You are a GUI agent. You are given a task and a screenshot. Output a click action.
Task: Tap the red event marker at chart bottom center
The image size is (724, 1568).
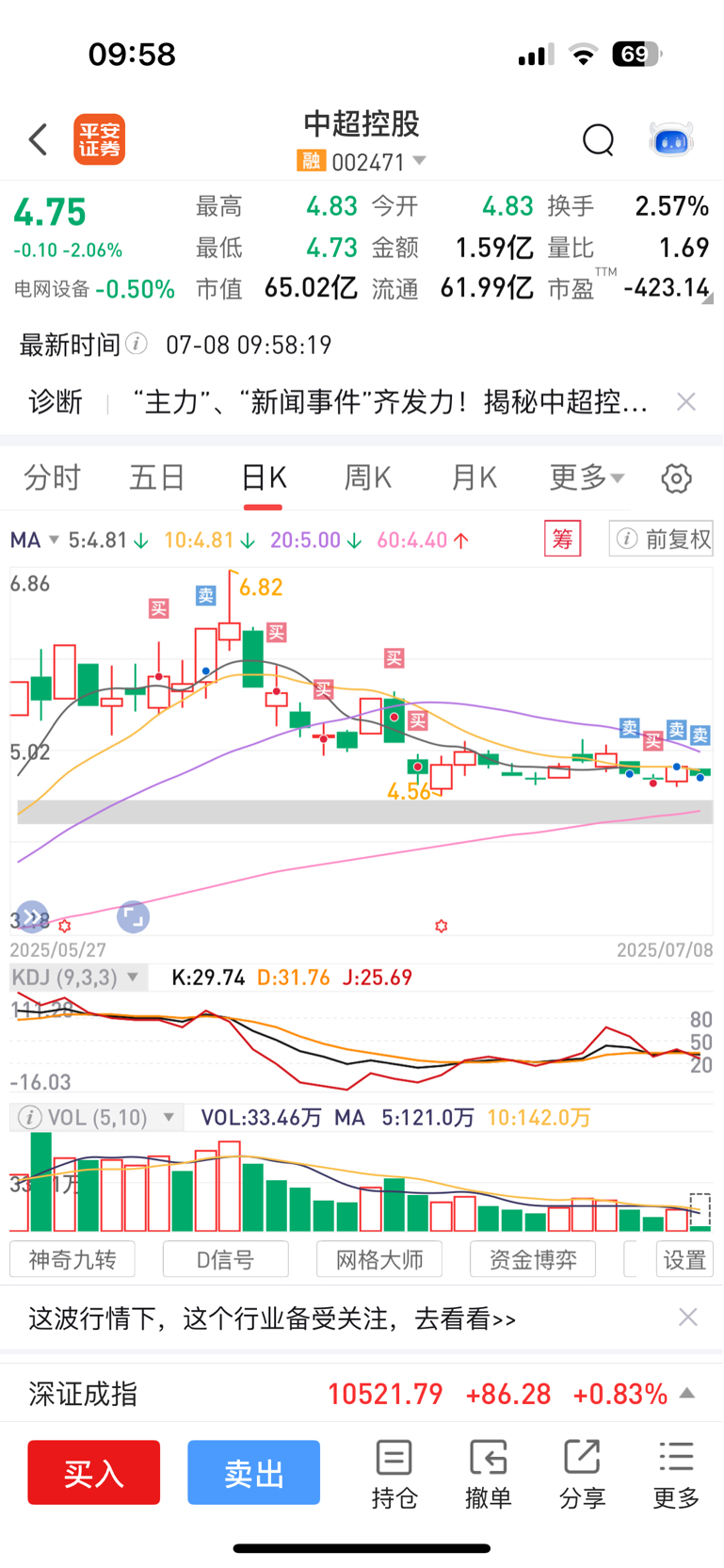[x=441, y=927]
